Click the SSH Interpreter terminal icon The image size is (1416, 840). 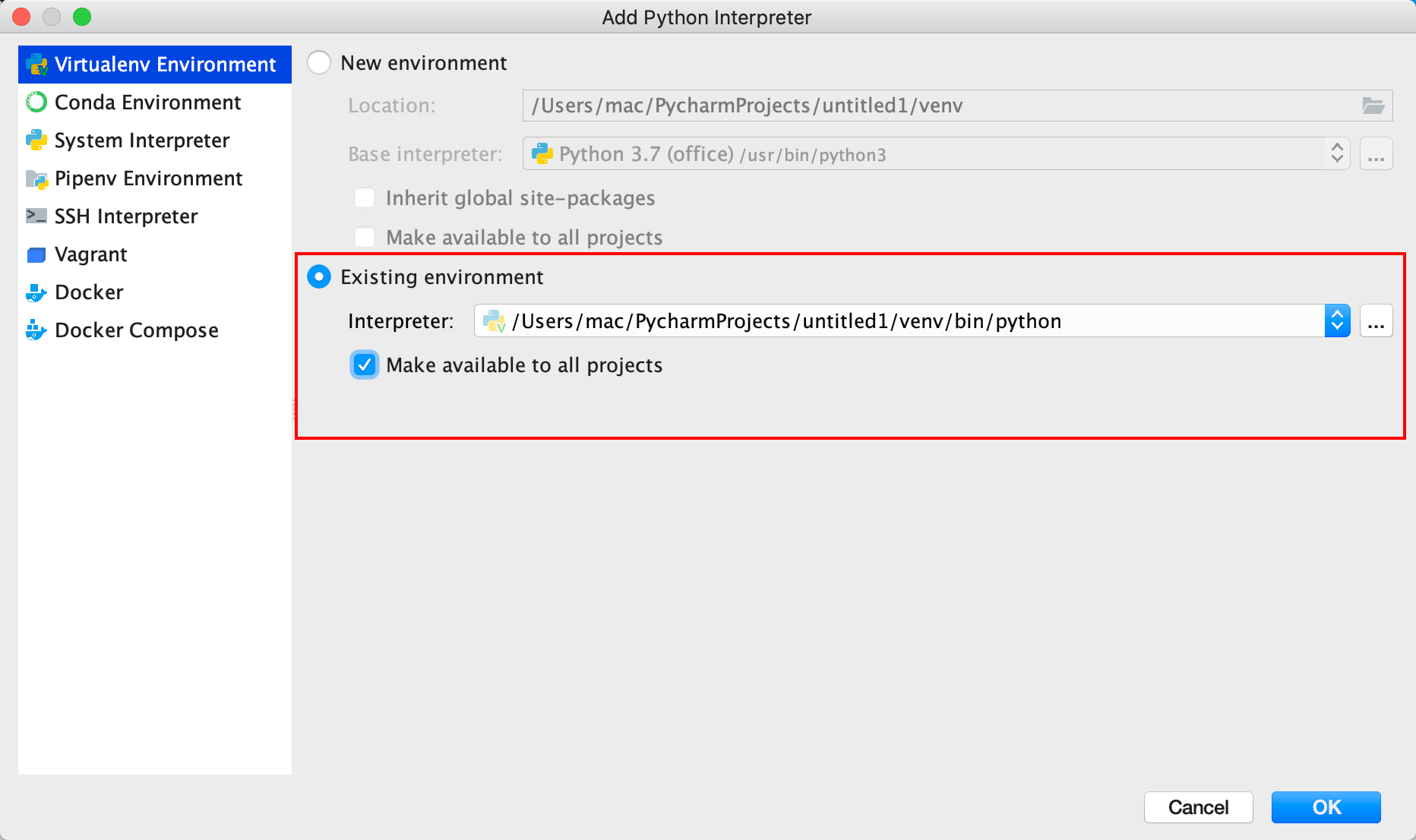(36, 216)
